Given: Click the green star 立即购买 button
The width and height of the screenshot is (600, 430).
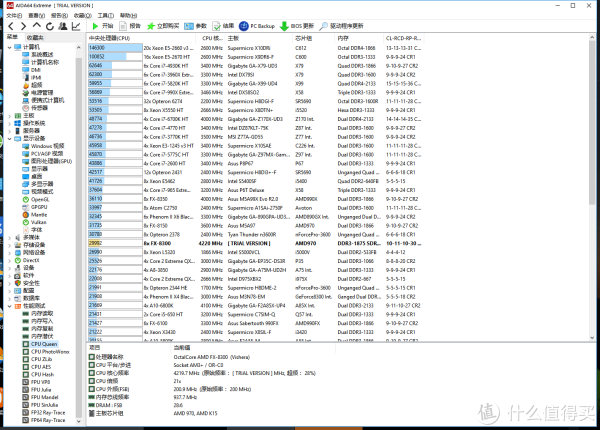Looking at the screenshot, I should tap(163, 26).
